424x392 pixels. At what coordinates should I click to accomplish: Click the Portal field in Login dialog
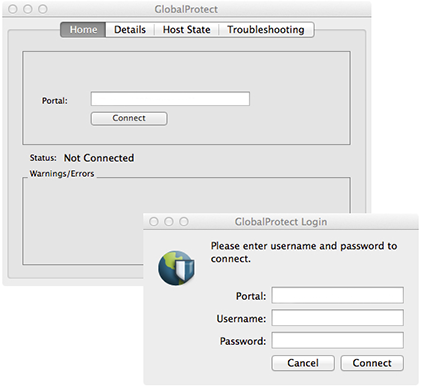337,295
